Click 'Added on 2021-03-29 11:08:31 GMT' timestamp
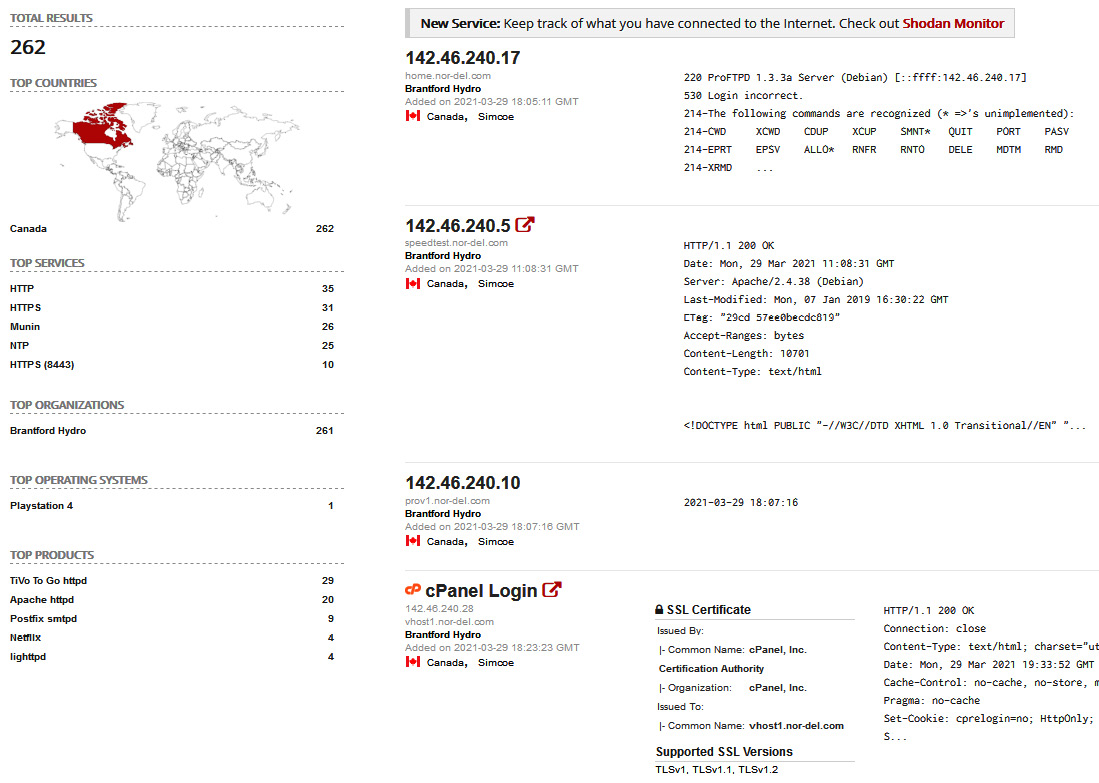Image resolution: width=1099 pixels, height=783 pixels. [491, 268]
